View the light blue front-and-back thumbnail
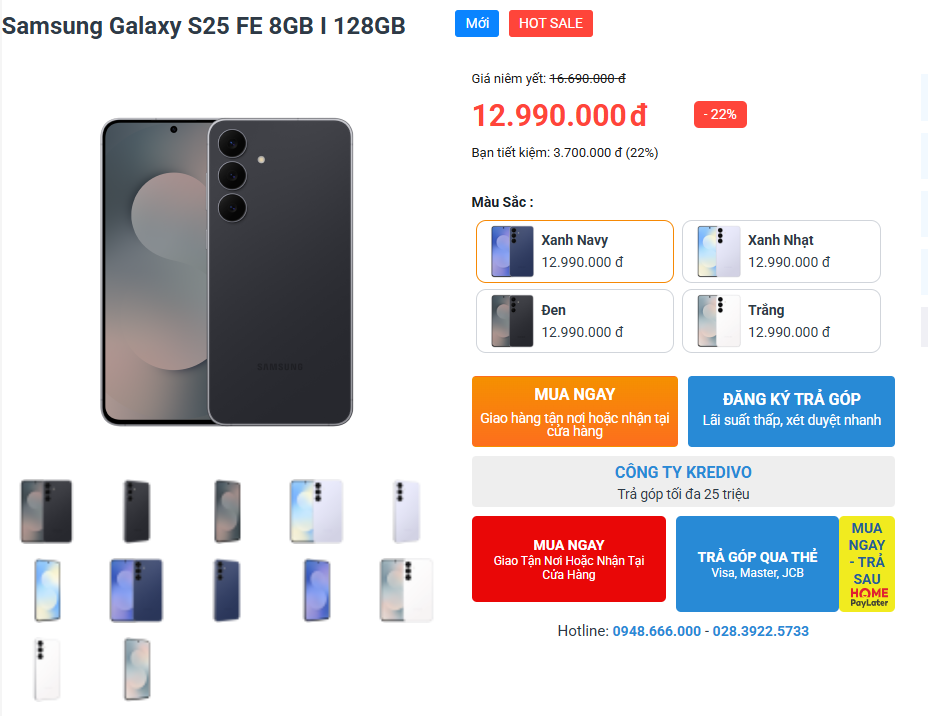Screen dimensions: 928x716 click(316, 510)
